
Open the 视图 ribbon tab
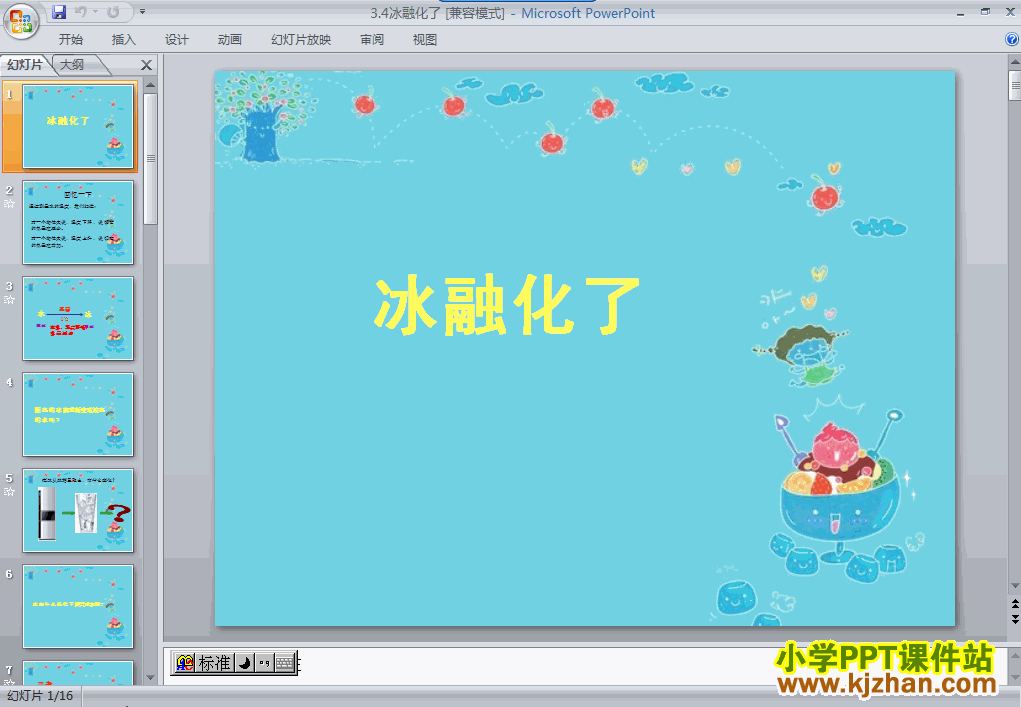coord(425,40)
